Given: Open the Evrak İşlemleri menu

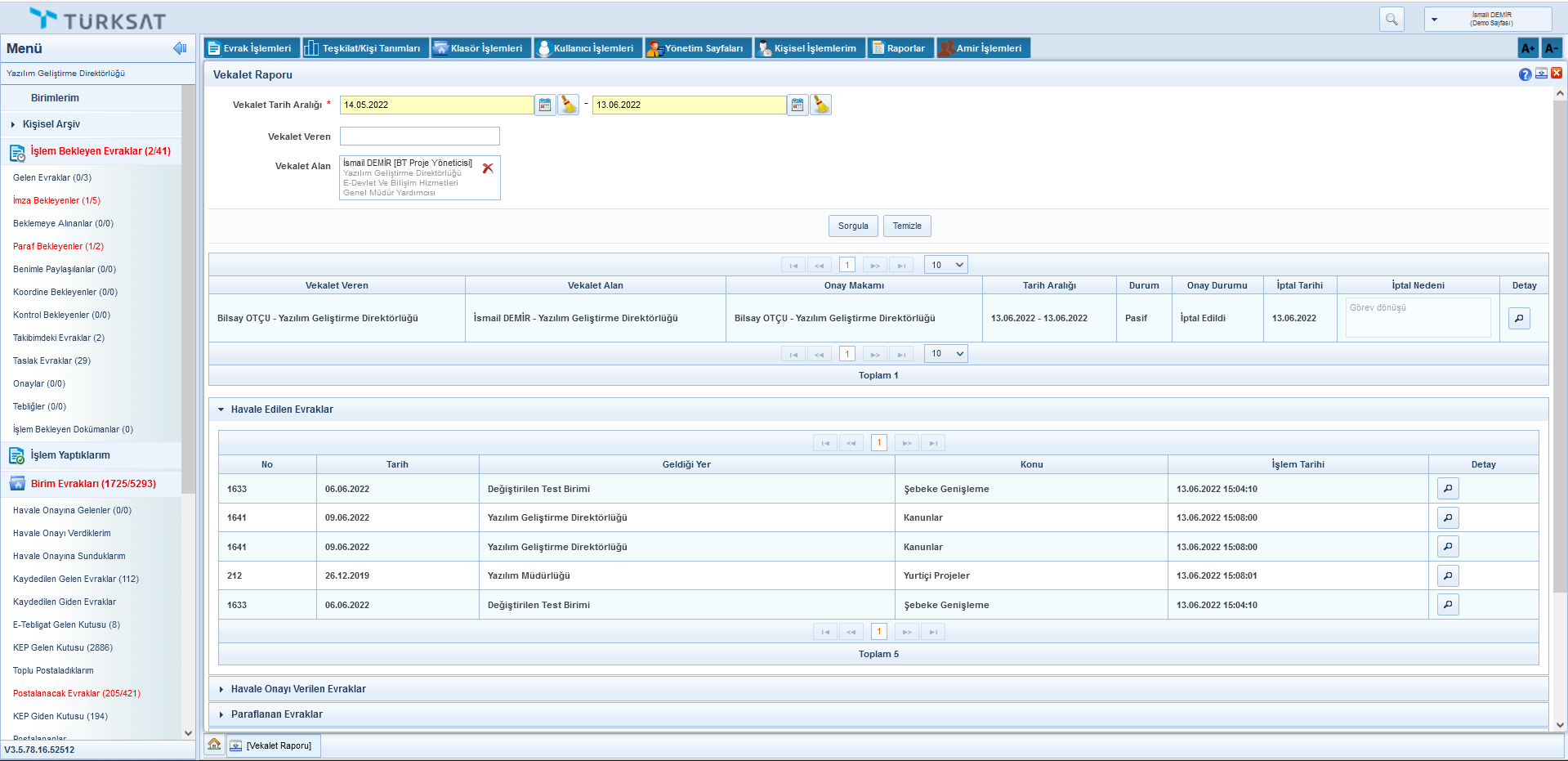Looking at the screenshot, I should [251, 48].
